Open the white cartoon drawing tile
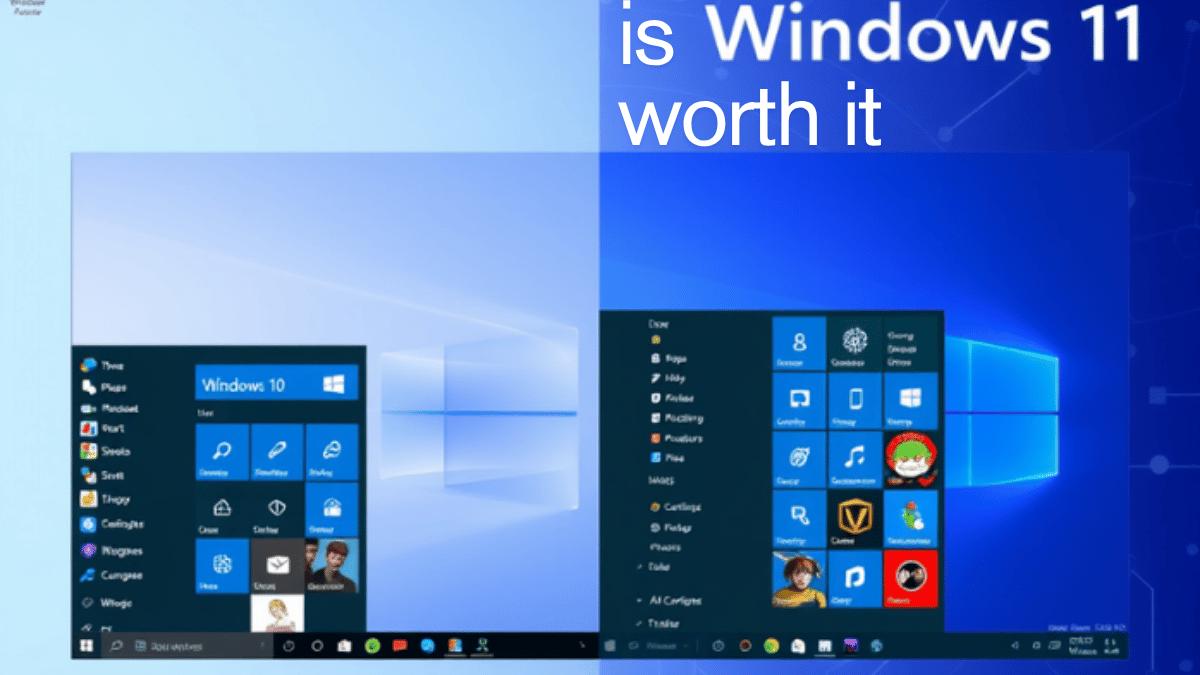This screenshot has height=675, width=1200. pos(276,613)
